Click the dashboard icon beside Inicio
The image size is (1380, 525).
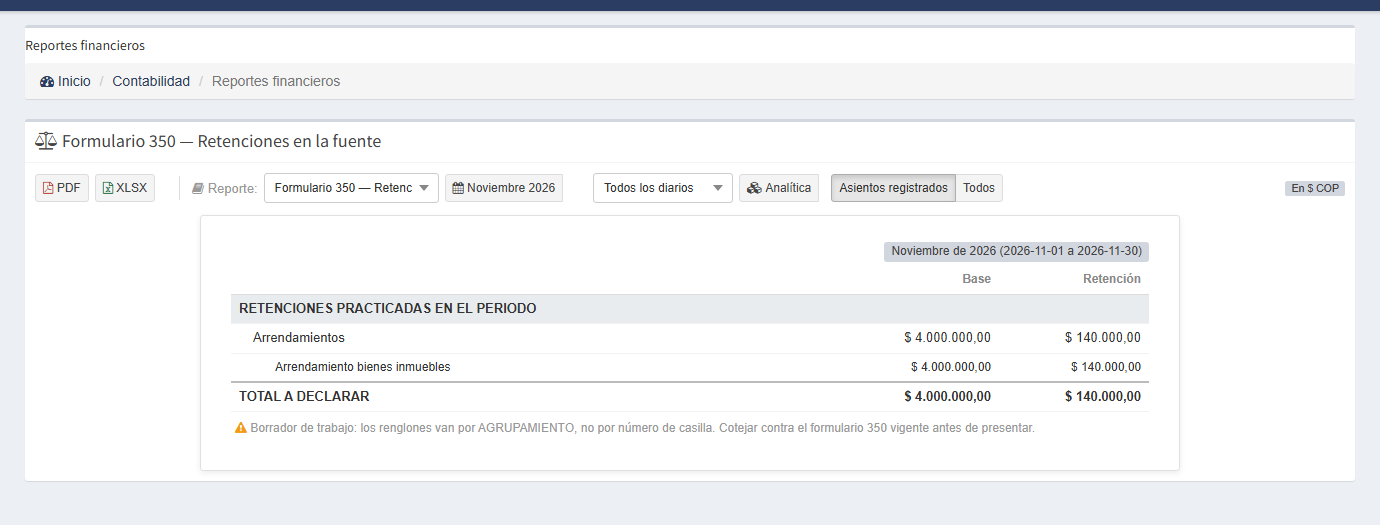coord(47,82)
